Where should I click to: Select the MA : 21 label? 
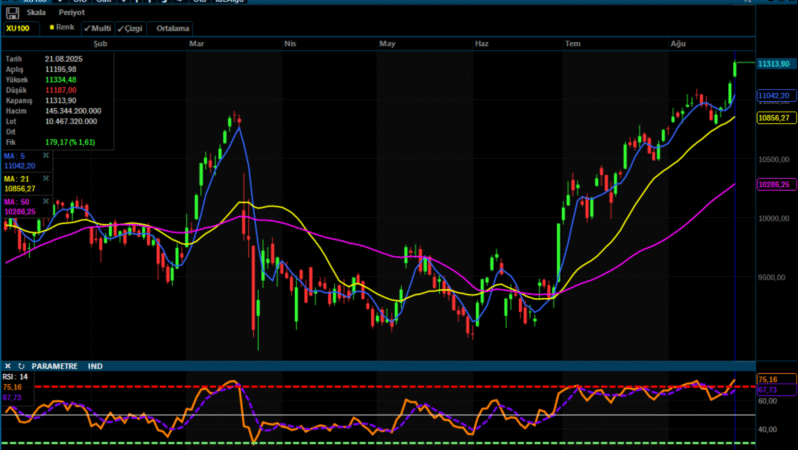click(x=16, y=179)
